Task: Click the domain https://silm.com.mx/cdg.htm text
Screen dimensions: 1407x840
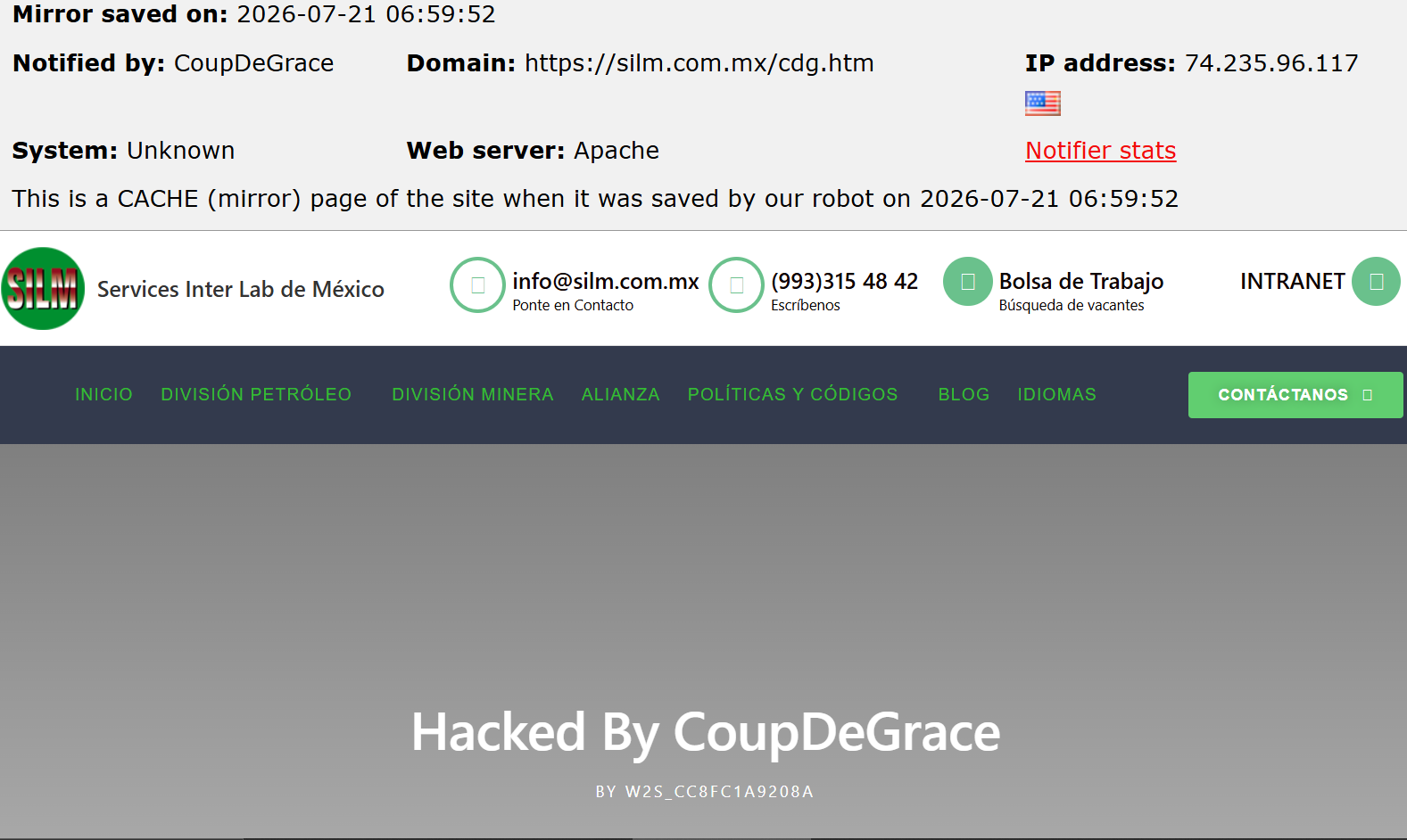Action: 699,63
